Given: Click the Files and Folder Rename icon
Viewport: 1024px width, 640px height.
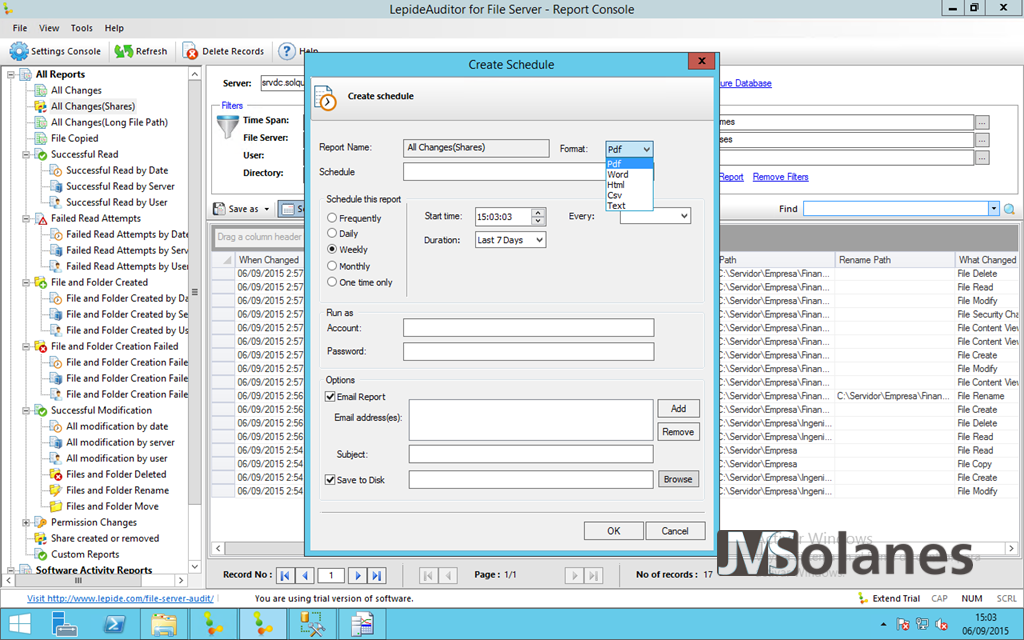Looking at the screenshot, I should click(56, 490).
